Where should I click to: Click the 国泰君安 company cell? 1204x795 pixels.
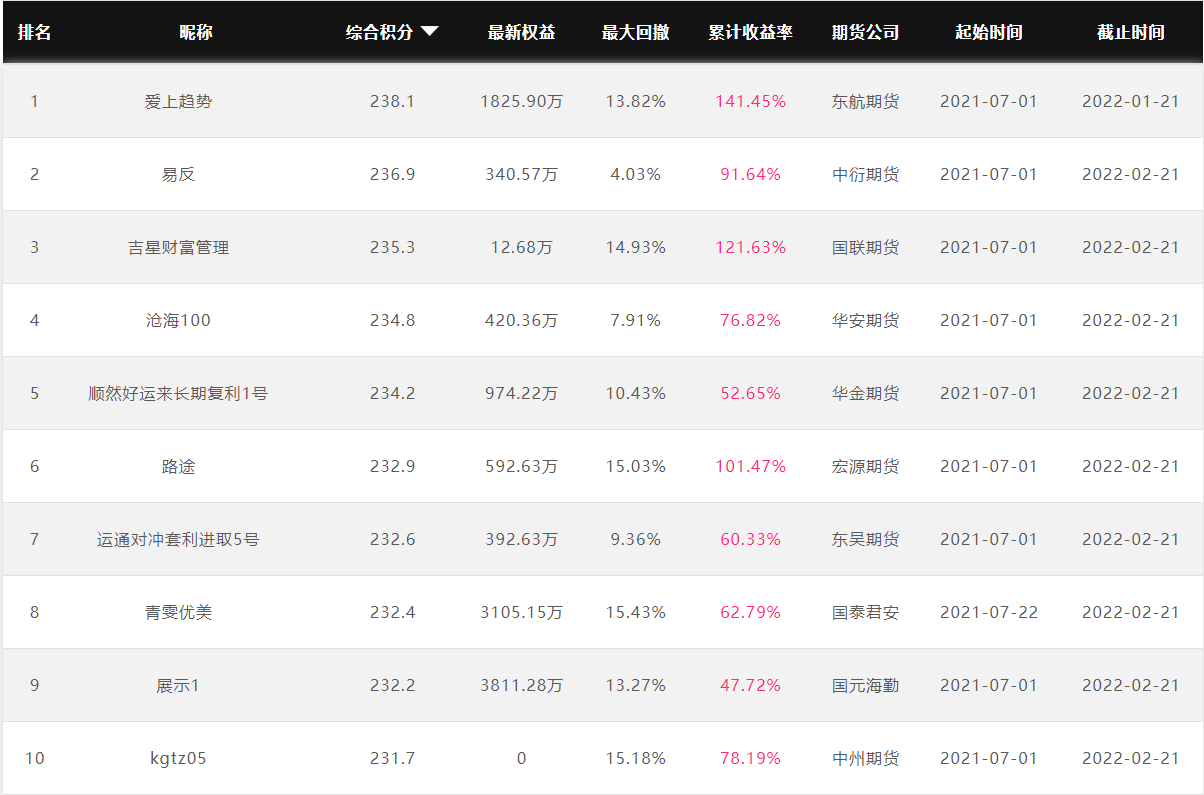coord(866,612)
